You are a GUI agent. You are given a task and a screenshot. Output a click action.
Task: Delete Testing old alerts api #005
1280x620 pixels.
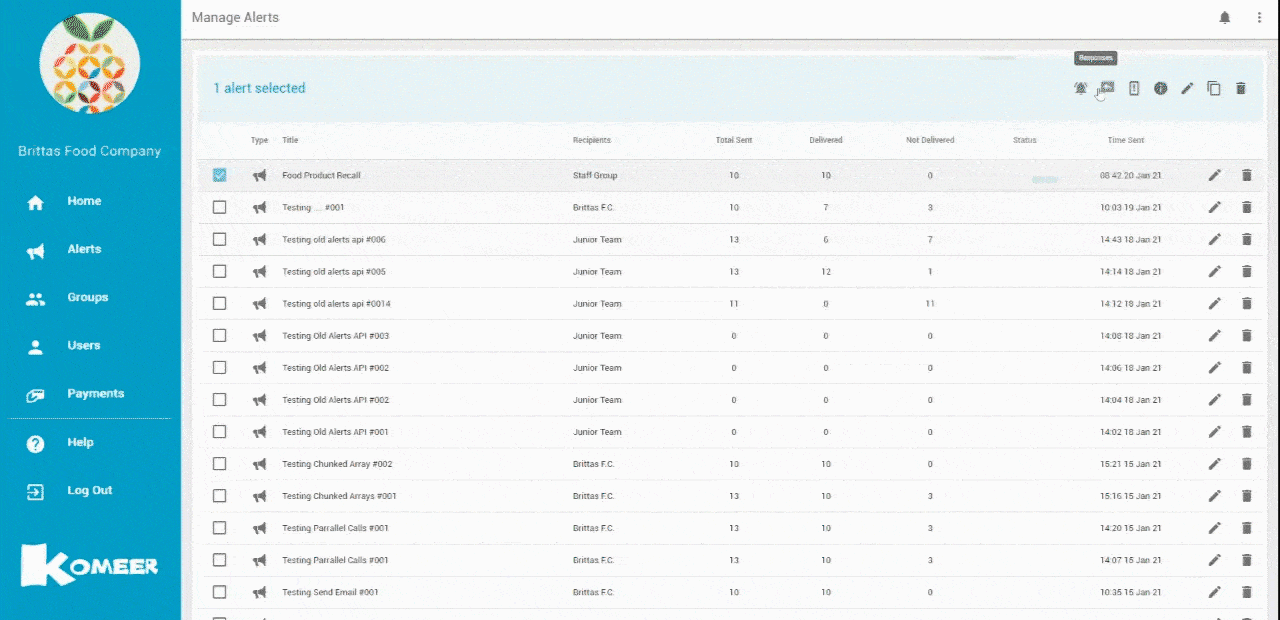1246,271
